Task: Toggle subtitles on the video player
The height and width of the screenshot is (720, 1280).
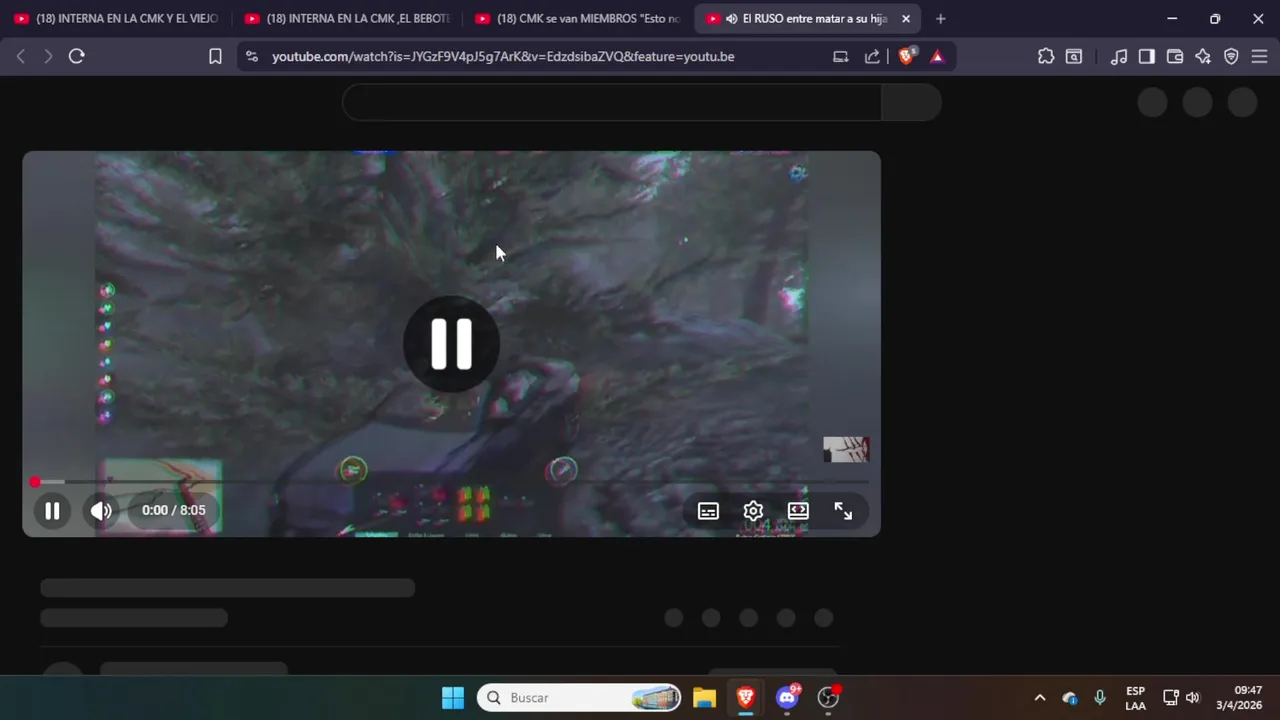Action: [708, 511]
